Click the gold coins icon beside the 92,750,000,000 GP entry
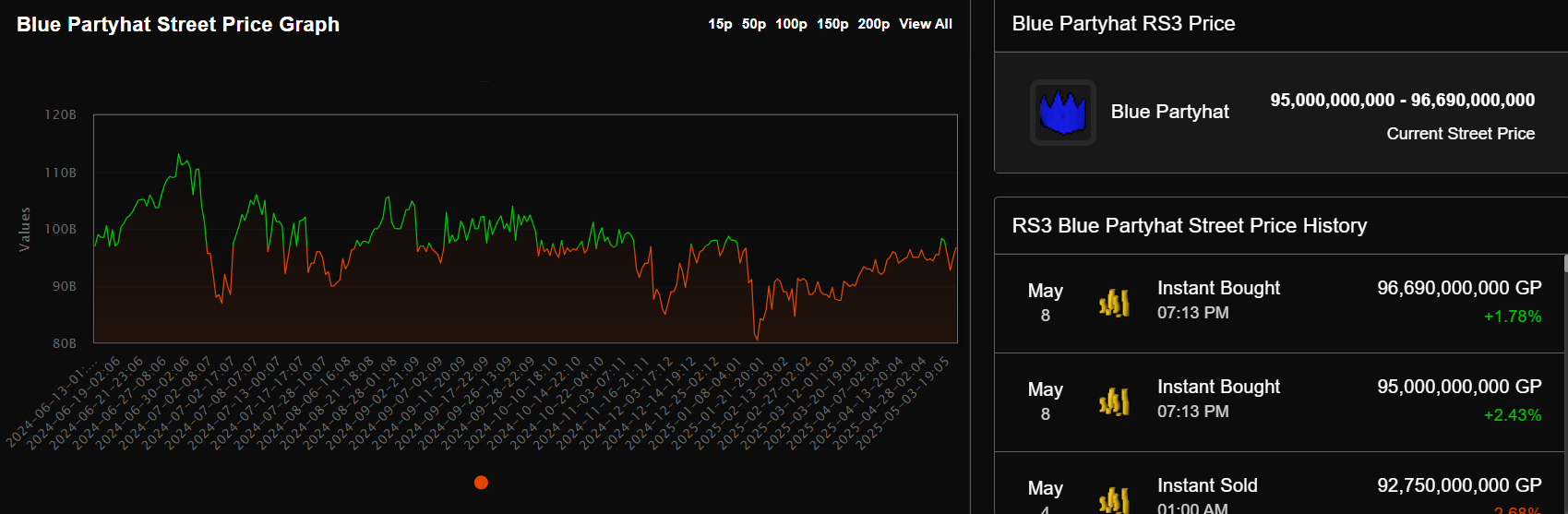This screenshot has width=1568, height=514. 1114,499
